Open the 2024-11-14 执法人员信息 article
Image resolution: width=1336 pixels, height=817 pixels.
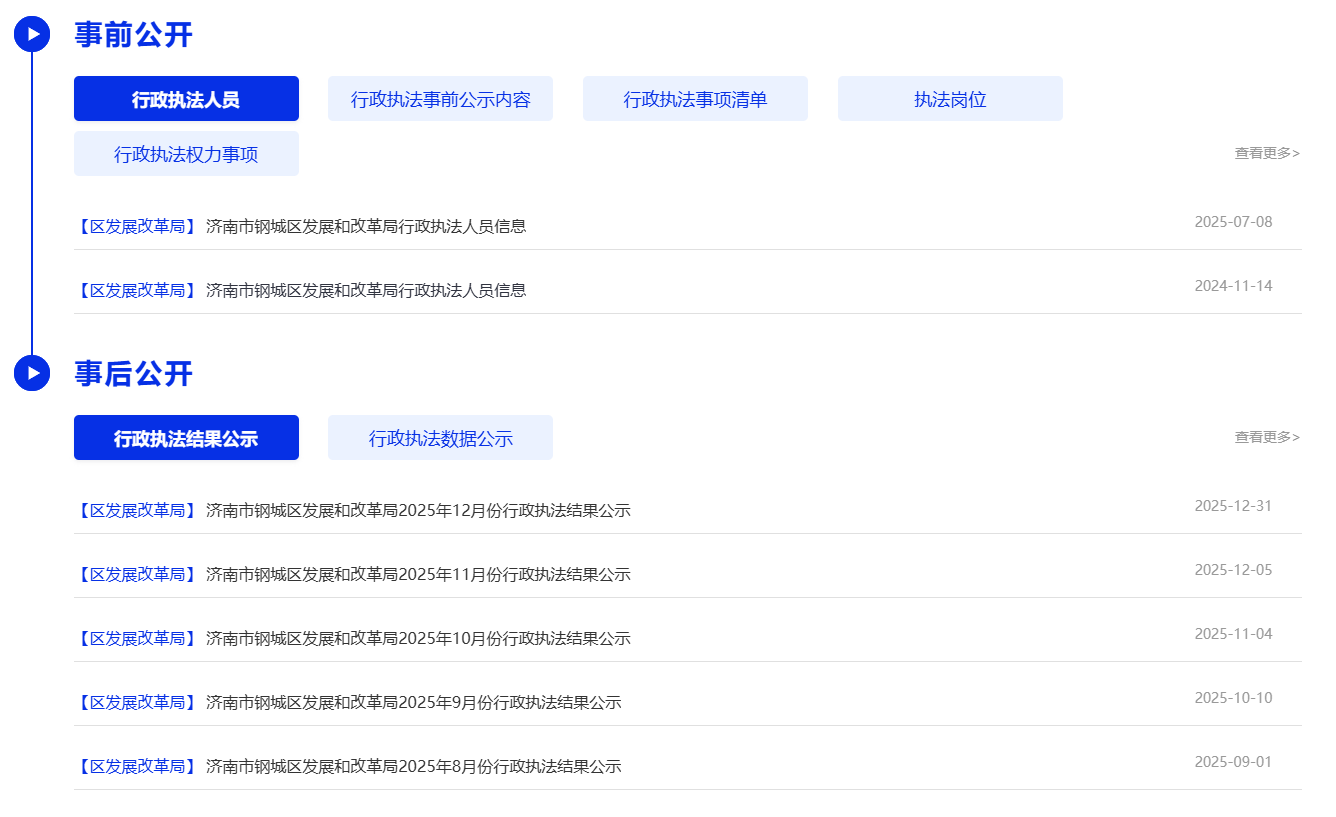pyautogui.click(x=365, y=291)
